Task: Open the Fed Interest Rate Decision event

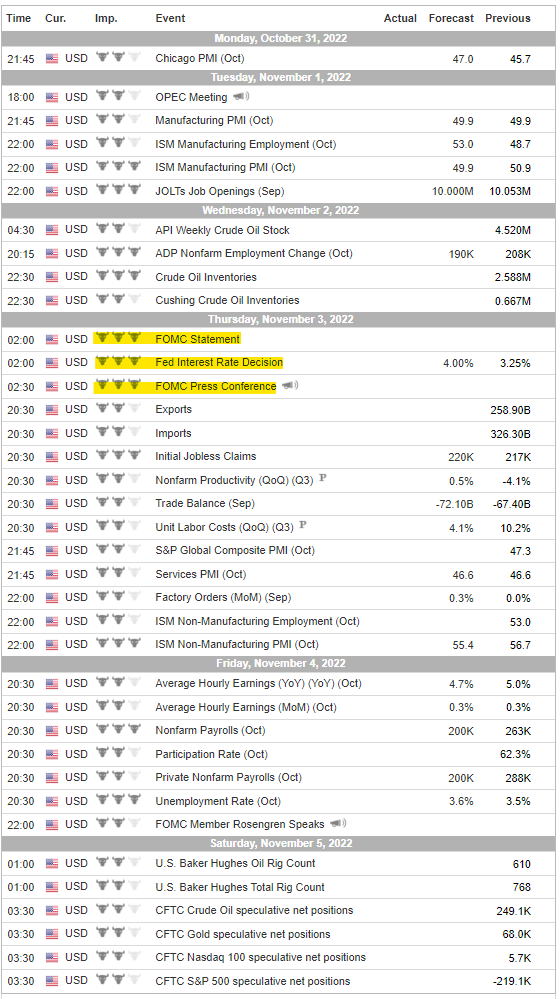Action: pyautogui.click(x=219, y=362)
